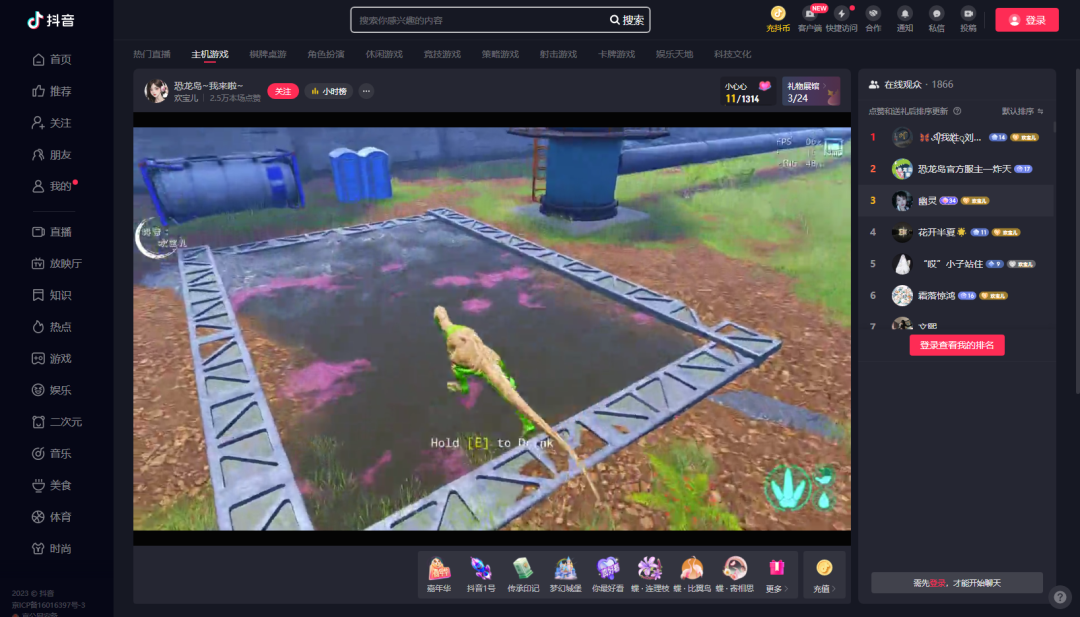This screenshot has height=617, width=1080.
Task: Select the 主机游戏 tab
Action: (x=209, y=54)
